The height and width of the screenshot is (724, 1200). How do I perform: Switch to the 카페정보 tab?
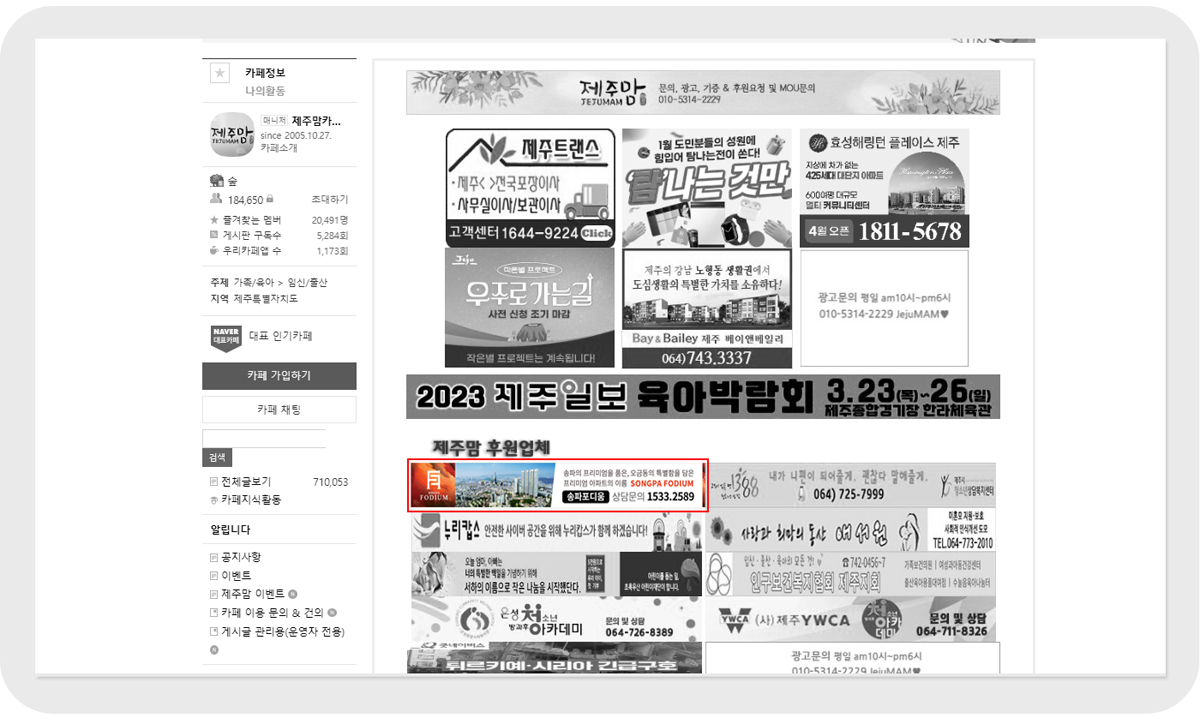265,73
